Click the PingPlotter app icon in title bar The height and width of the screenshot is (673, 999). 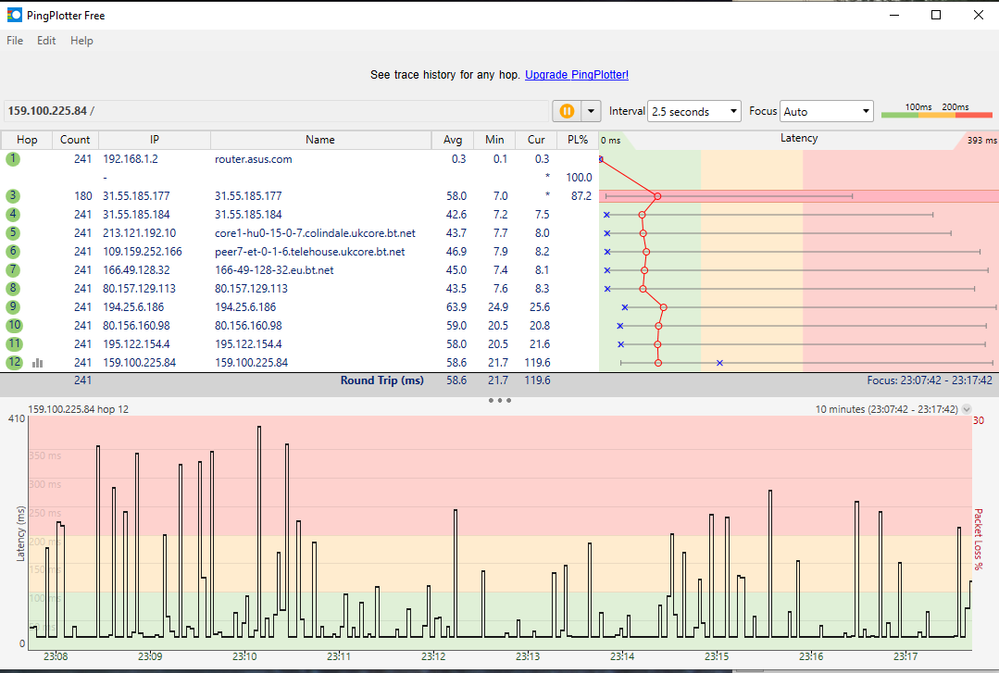coord(14,16)
